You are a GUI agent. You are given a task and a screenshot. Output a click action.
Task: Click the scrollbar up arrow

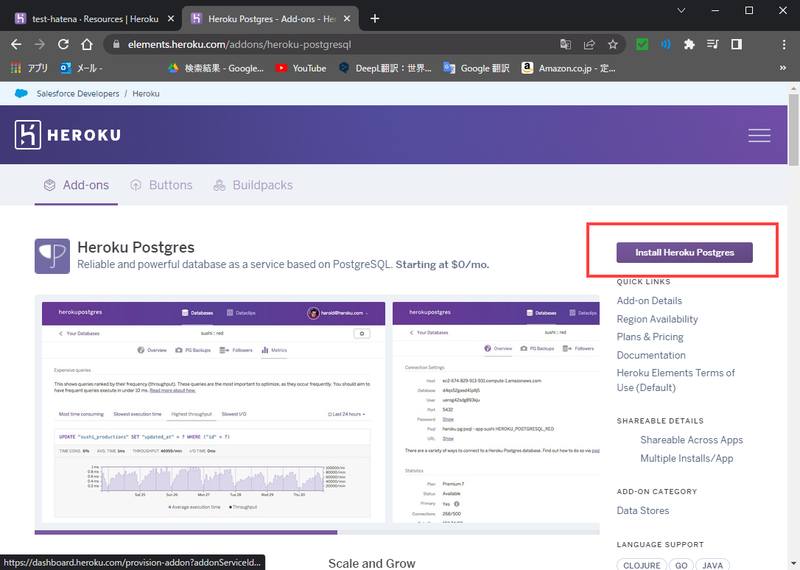coord(793,88)
